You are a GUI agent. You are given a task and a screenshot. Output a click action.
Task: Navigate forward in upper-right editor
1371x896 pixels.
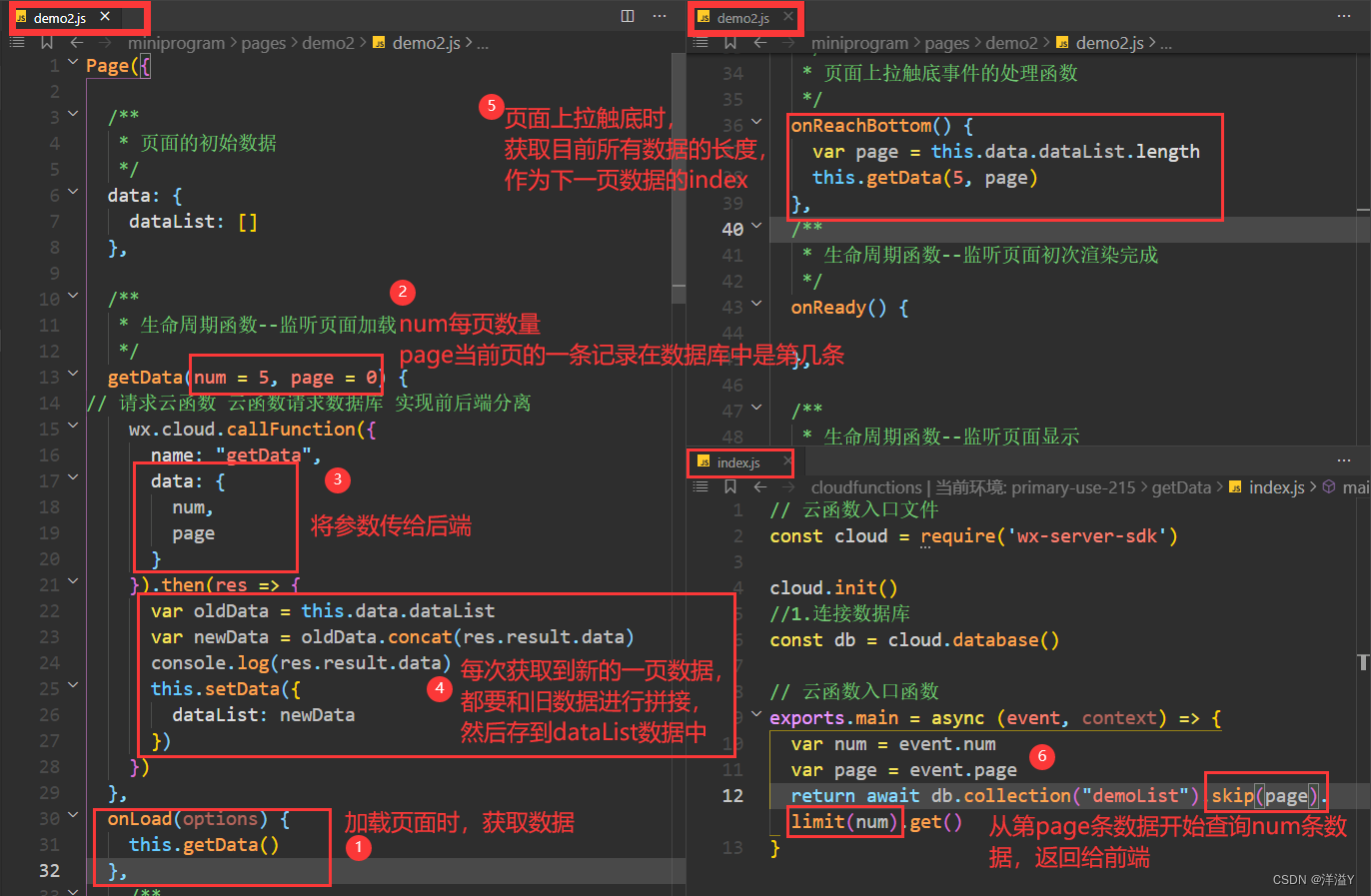point(788,42)
